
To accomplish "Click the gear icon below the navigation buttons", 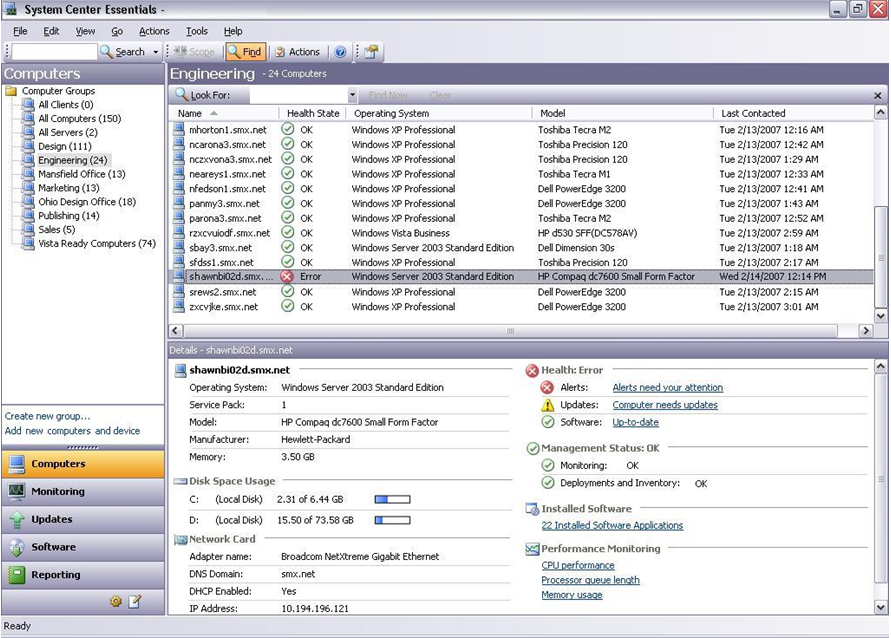I will [x=116, y=601].
